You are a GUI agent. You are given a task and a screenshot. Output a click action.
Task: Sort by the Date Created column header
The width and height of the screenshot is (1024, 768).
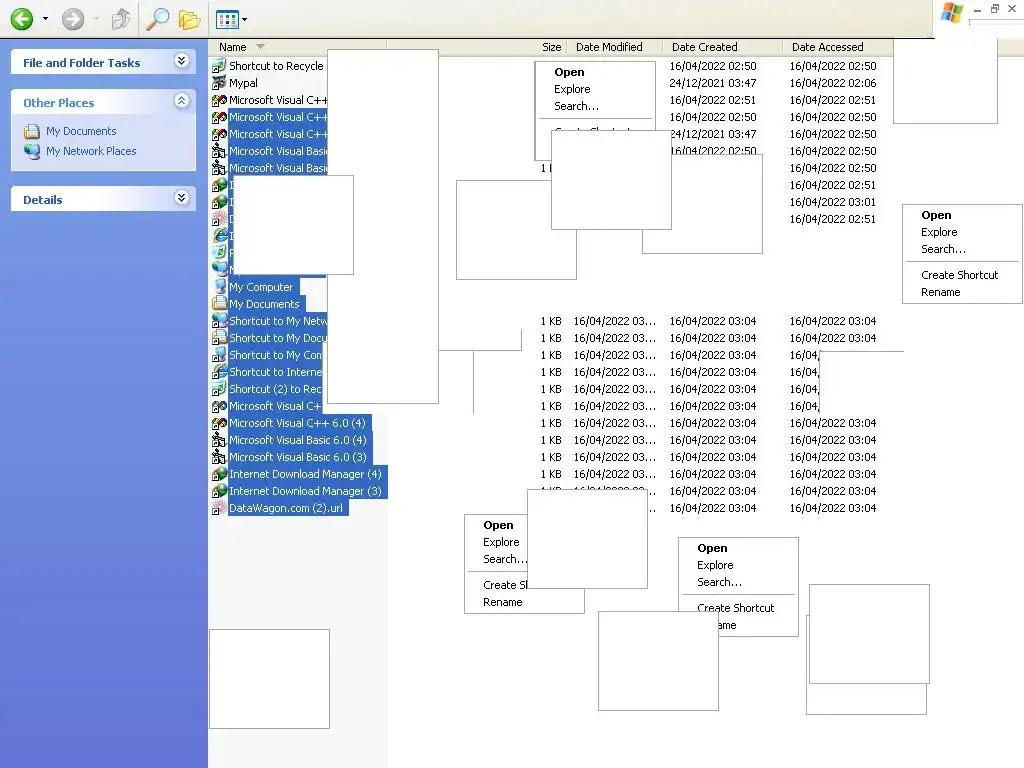pyautogui.click(x=705, y=47)
